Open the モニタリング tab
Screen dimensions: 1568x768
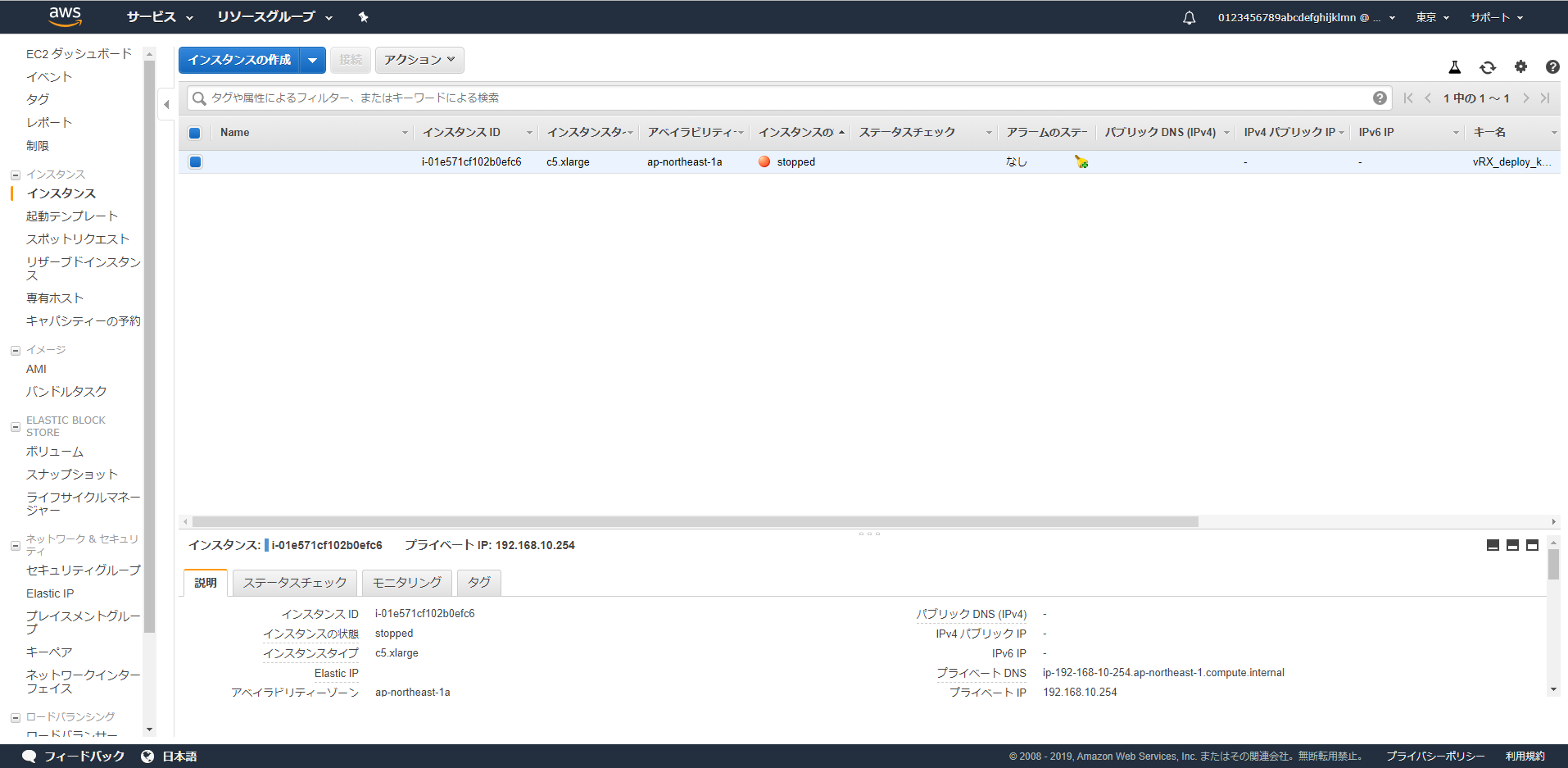(x=406, y=583)
